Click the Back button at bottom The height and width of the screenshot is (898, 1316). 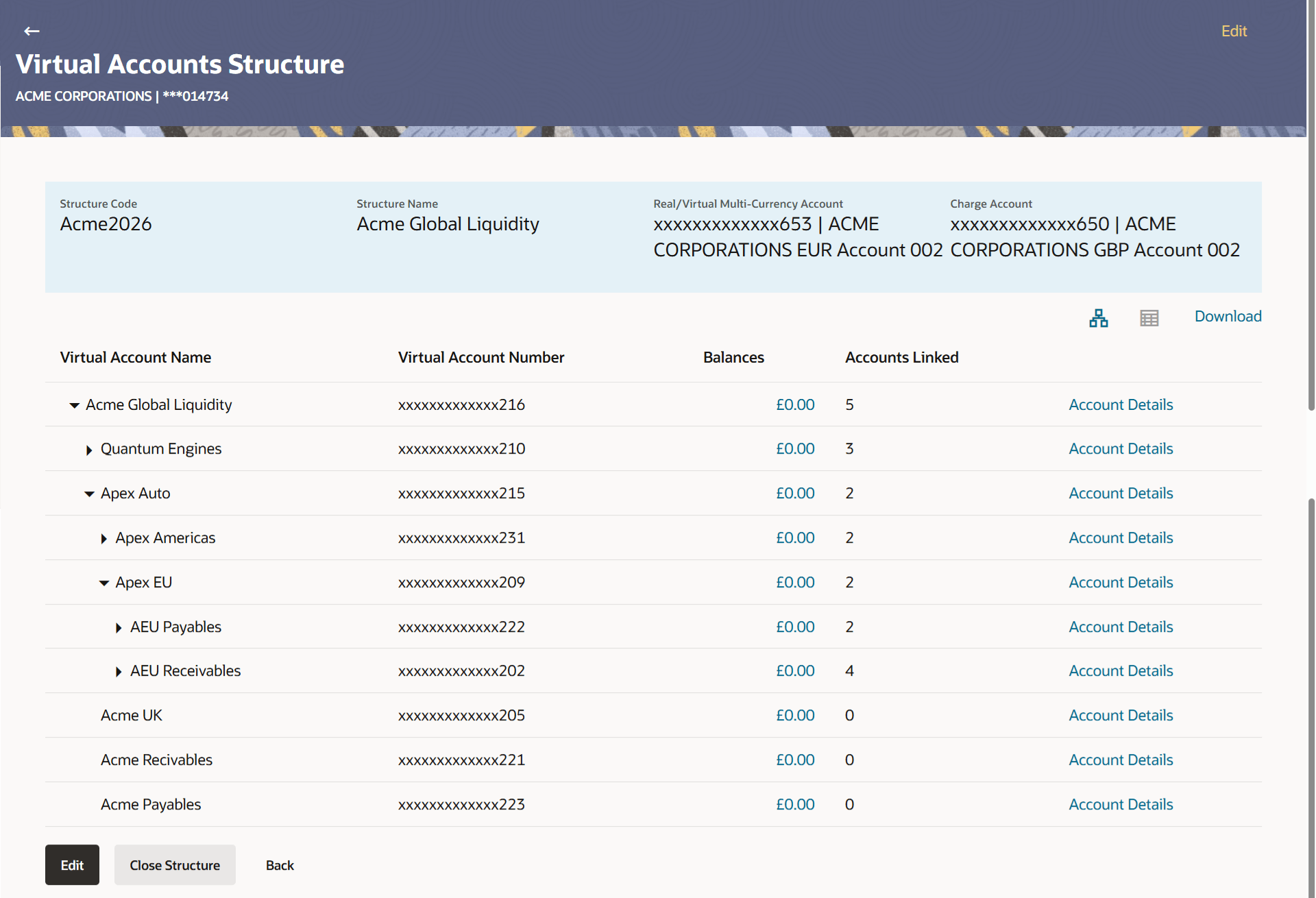[280, 865]
